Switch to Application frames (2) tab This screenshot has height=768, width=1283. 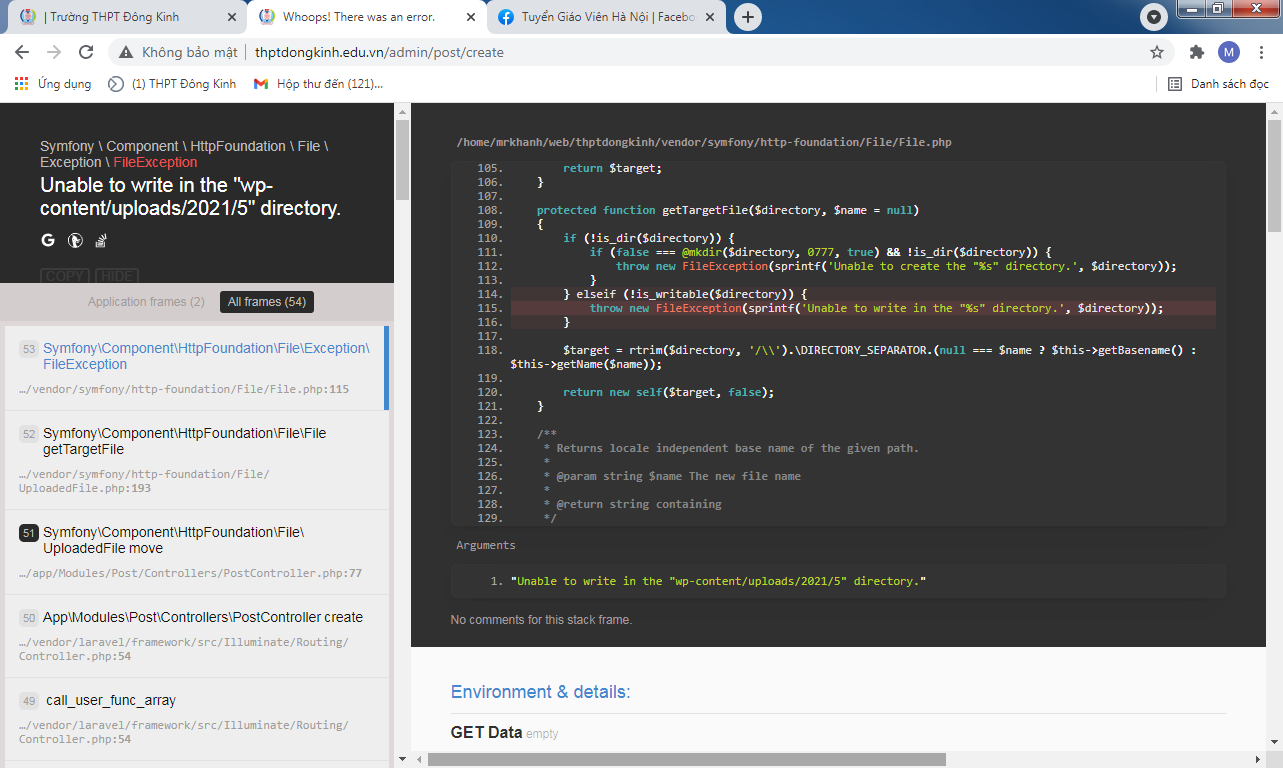coord(146,302)
